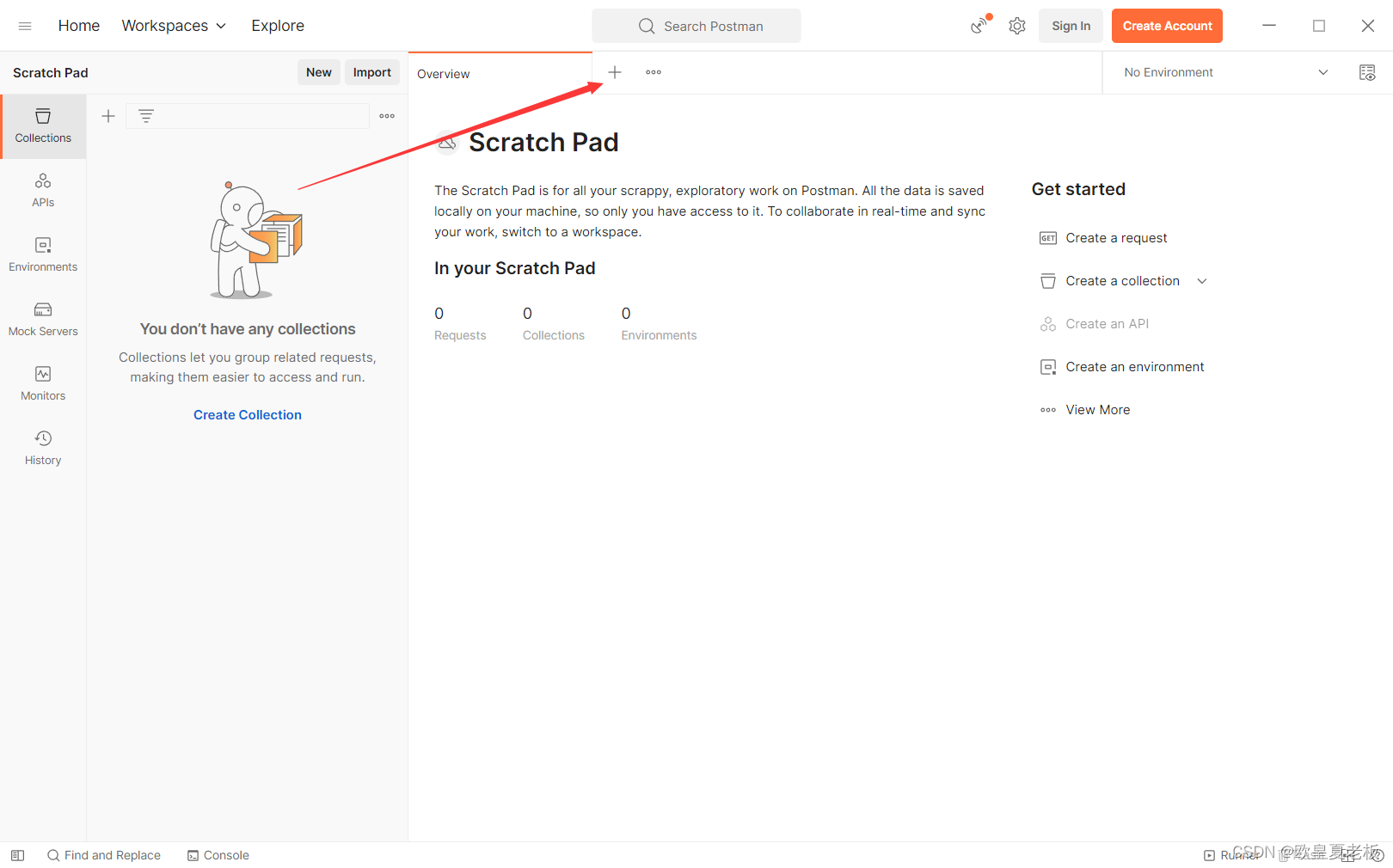Click the capture requests satellite icon
This screenshot has height=868, width=1393.
click(979, 26)
